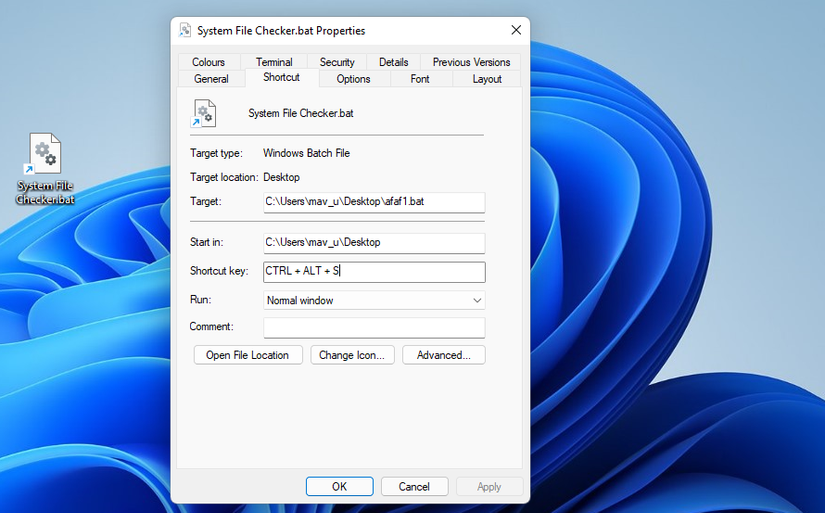Viewport: 825px width, 513px height.
Task: Open the Details tab
Action: 394,62
